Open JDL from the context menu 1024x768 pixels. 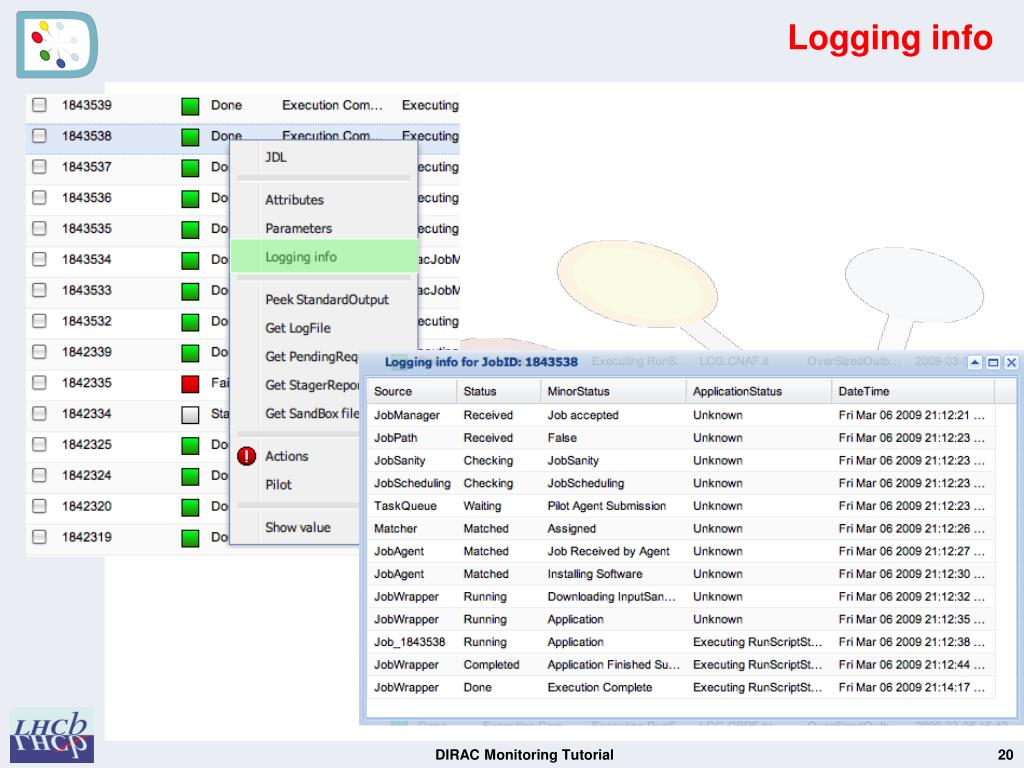click(324, 157)
